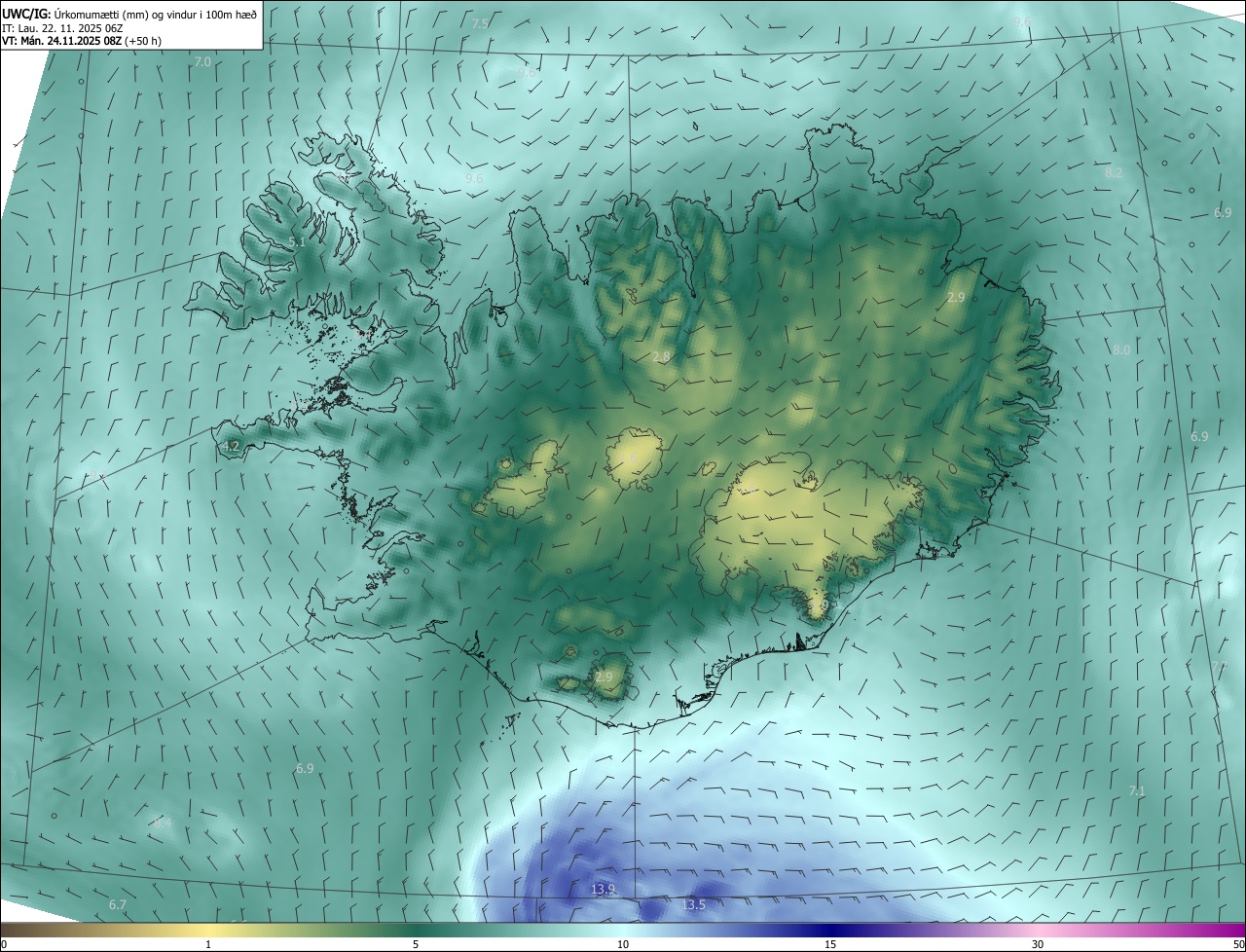Click the 7.7 value label on the map
The image size is (1246, 952).
coord(1219,666)
